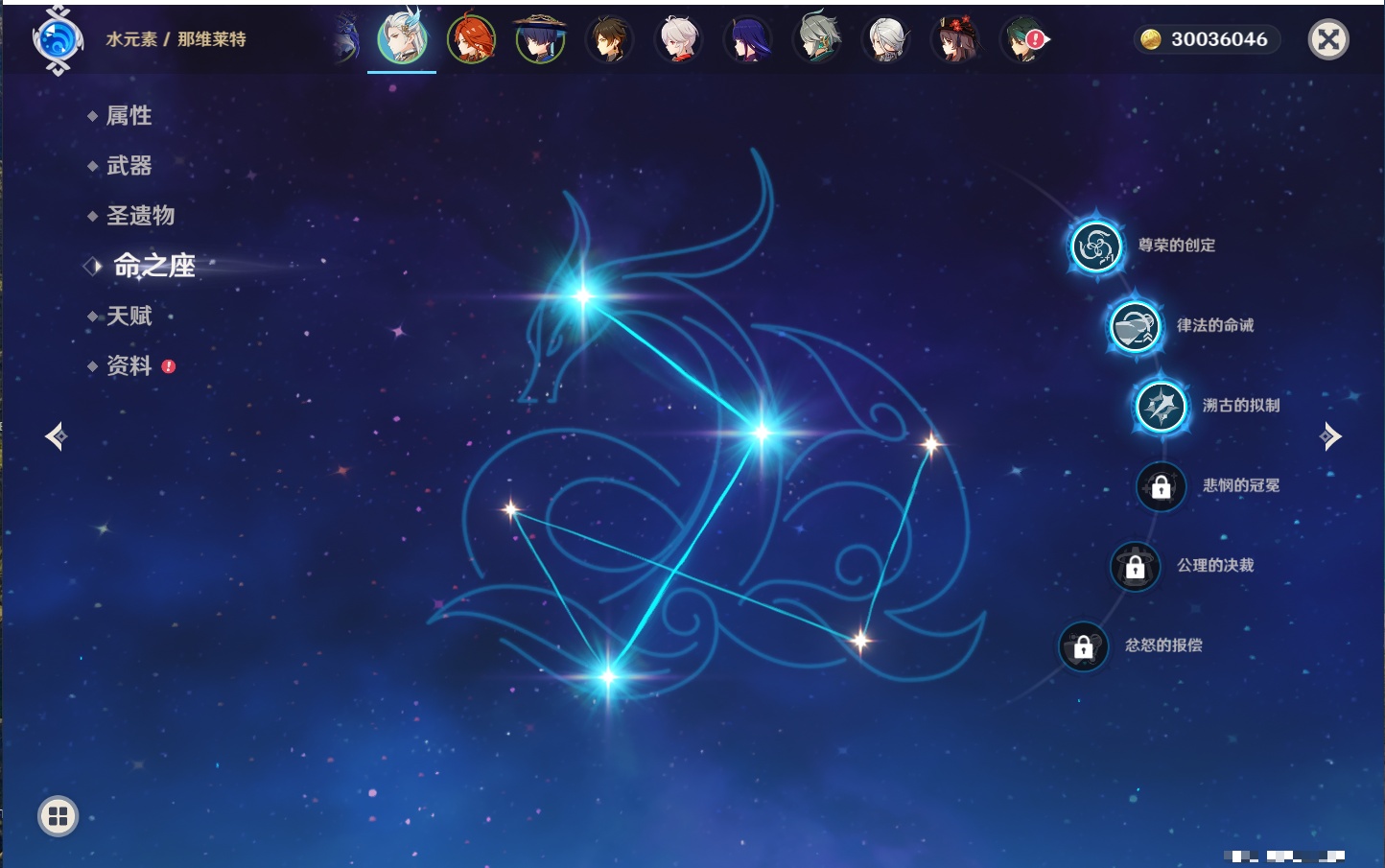Click the 忿怒的报偿 label text
This screenshot has width=1385, height=868.
[x=1163, y=645]
